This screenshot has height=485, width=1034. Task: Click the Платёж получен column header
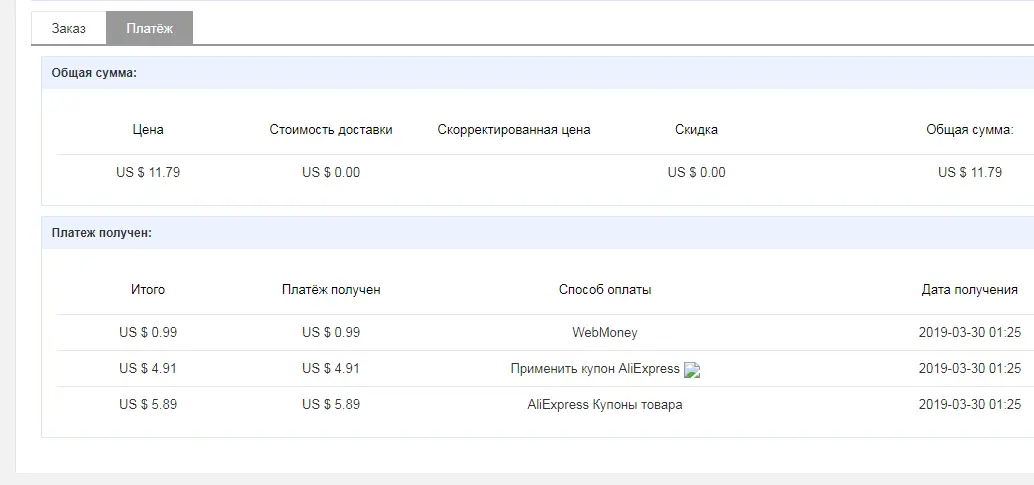tap(331, 290)
